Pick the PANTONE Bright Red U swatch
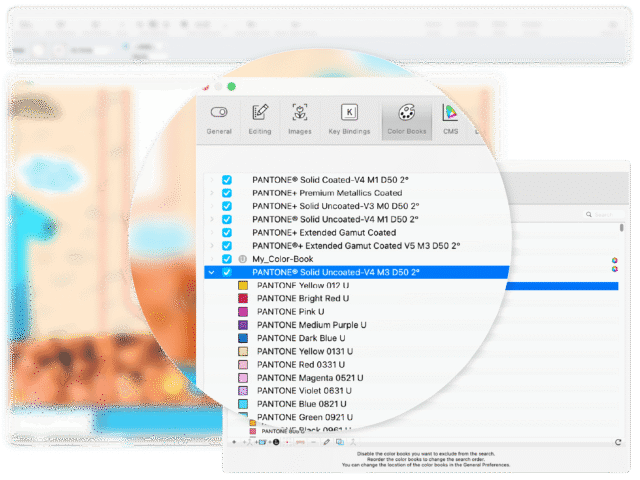Screen dimensions: 640x480 click(243, 298)
